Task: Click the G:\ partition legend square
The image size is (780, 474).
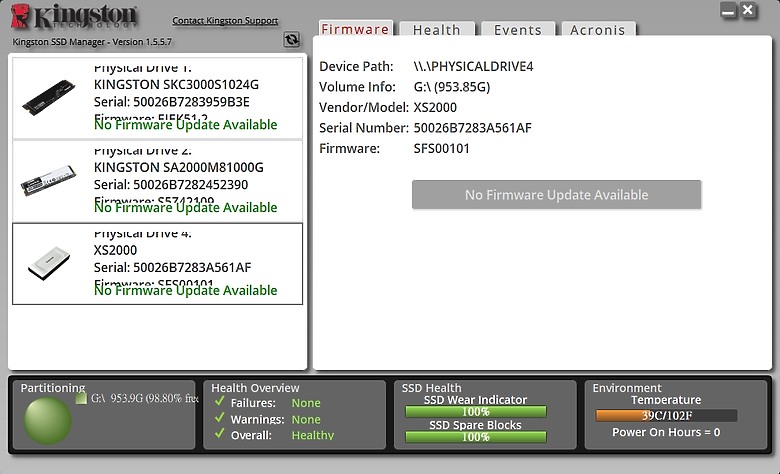Action: 81,398
